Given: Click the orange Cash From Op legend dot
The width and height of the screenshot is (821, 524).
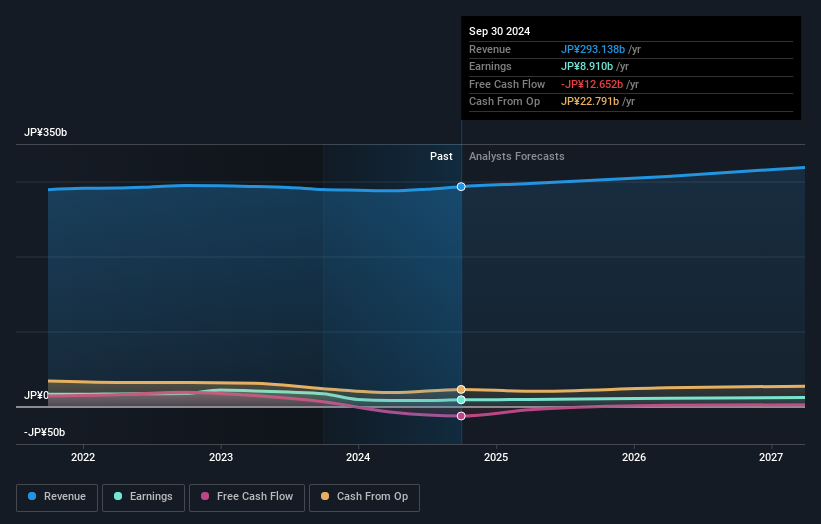Looking at the screenshot, I should [325, 496].
